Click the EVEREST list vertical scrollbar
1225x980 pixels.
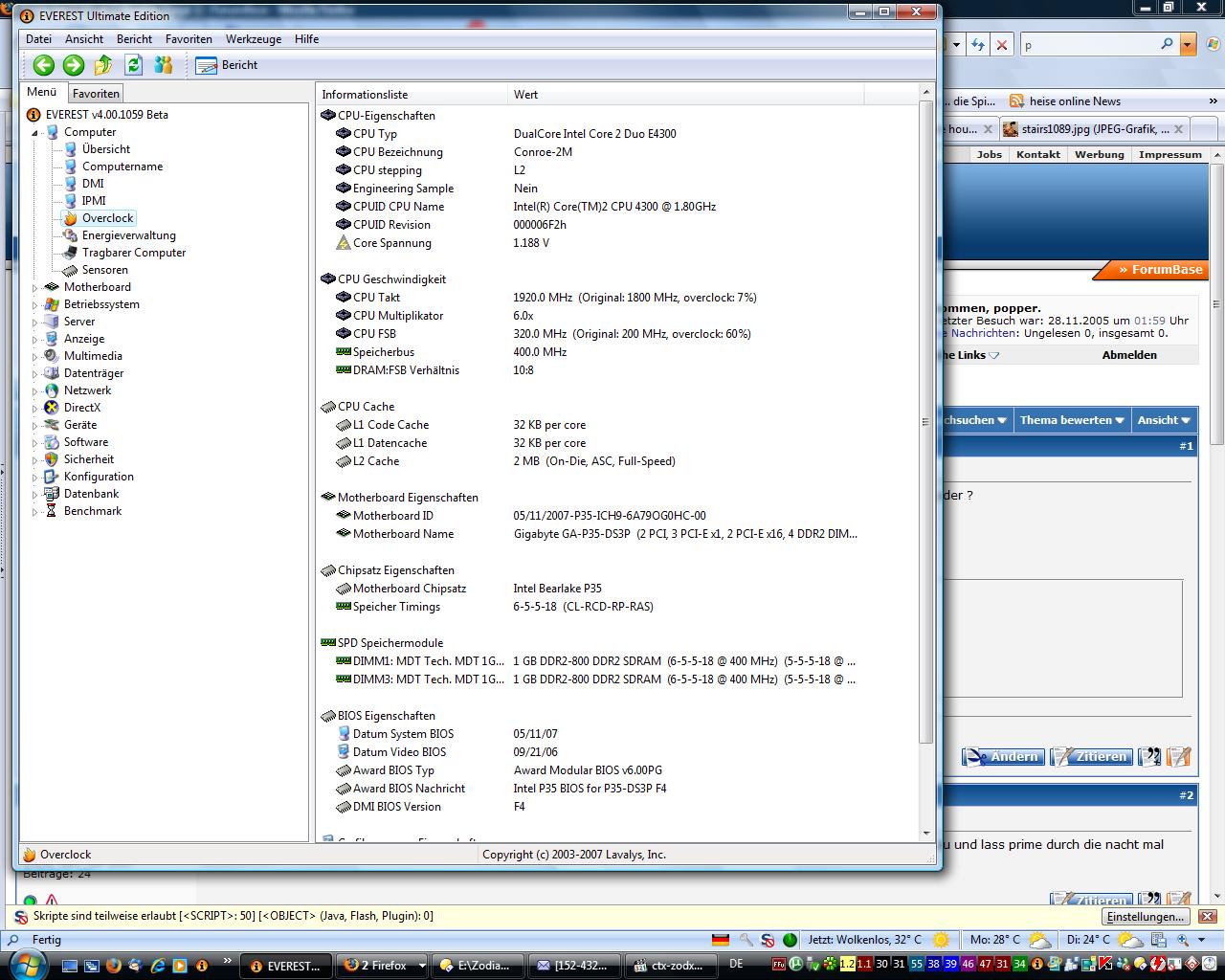click(925, 421)
